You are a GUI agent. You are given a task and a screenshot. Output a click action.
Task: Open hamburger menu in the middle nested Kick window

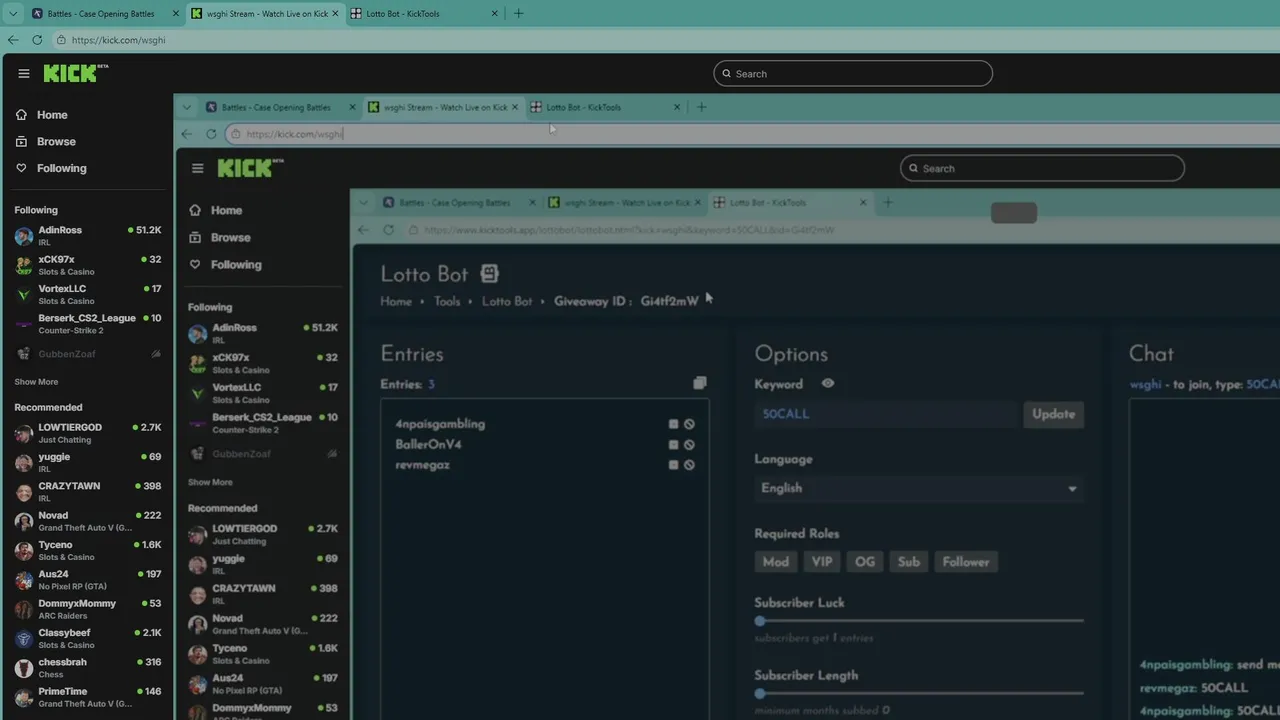198,168
